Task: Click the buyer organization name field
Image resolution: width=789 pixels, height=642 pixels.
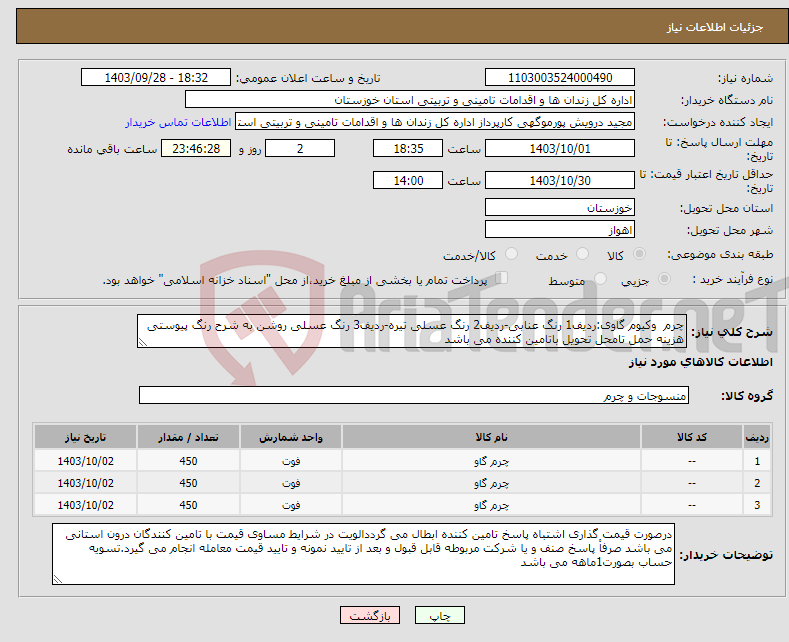Action: [x=410, y=100]
